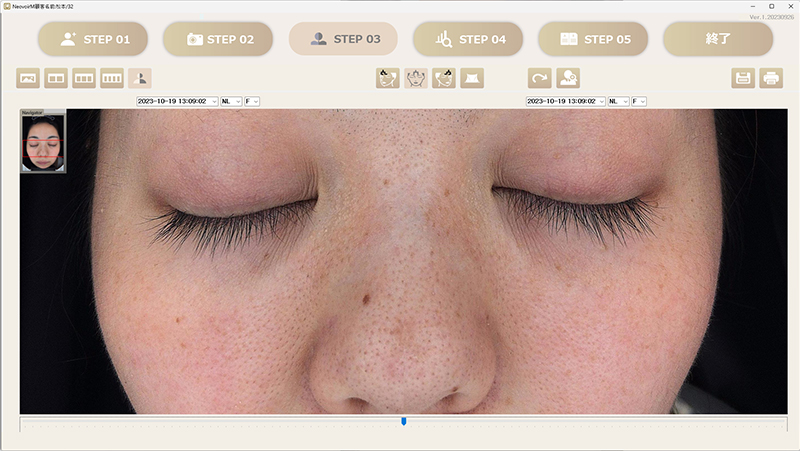Click the person settings icon beside redo
Viewport: 800px width, 451px height.
568,78
